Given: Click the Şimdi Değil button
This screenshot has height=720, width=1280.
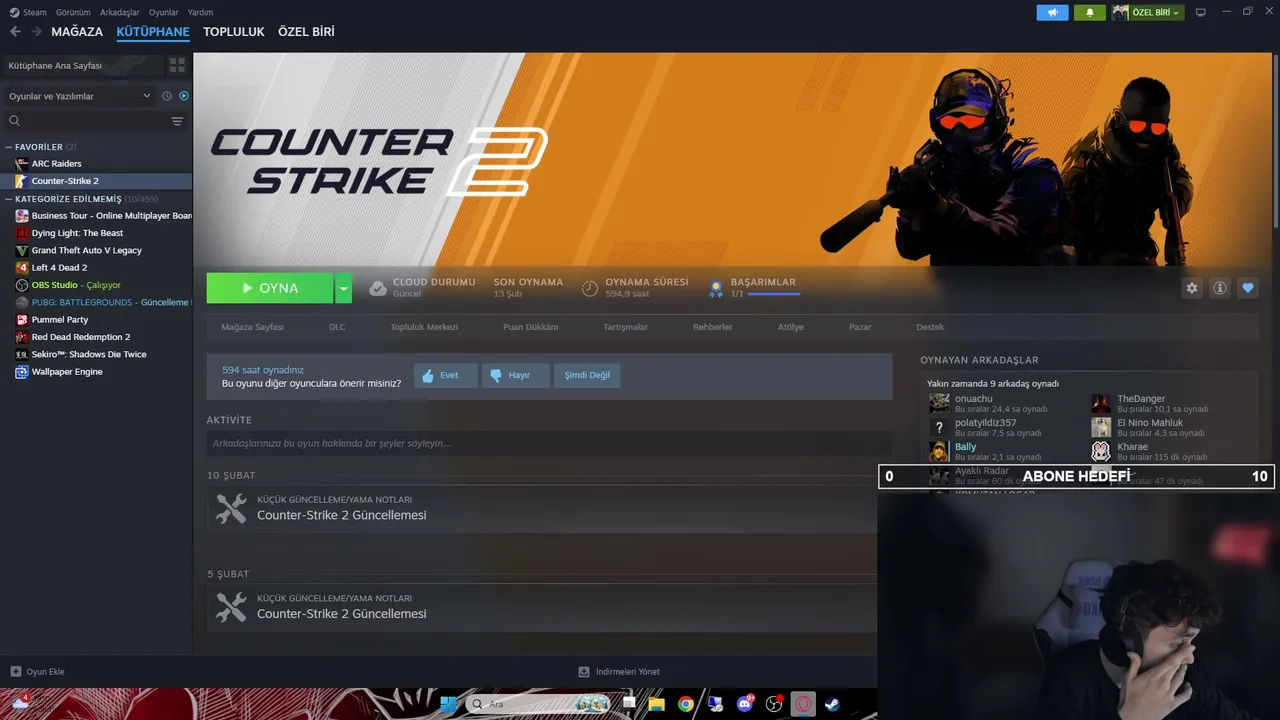Looking at the screenshot, I should pos(587,376).
